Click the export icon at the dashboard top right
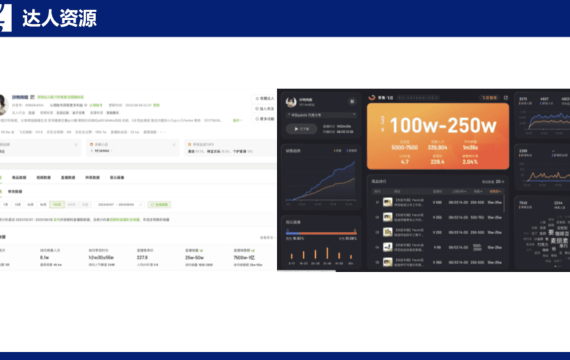This screenshot has width=570, height=360. pyautogui.click(x=506, y=98)
